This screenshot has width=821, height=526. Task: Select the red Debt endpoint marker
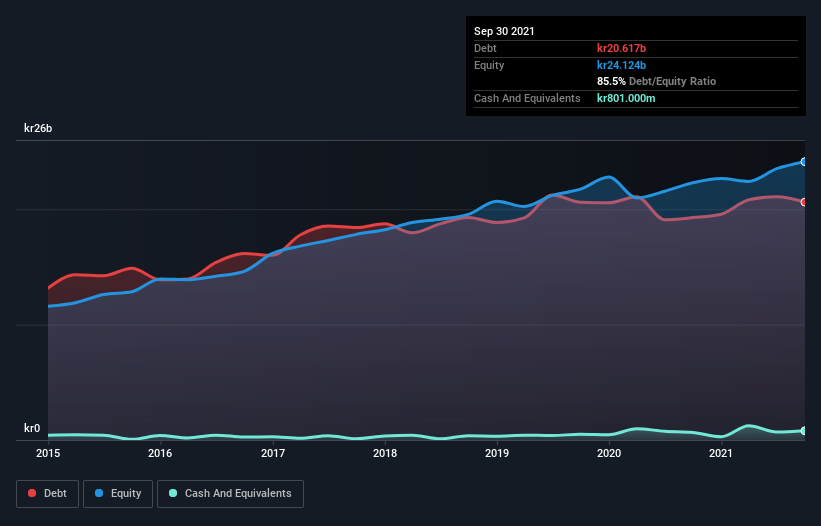tap(804, 202)
